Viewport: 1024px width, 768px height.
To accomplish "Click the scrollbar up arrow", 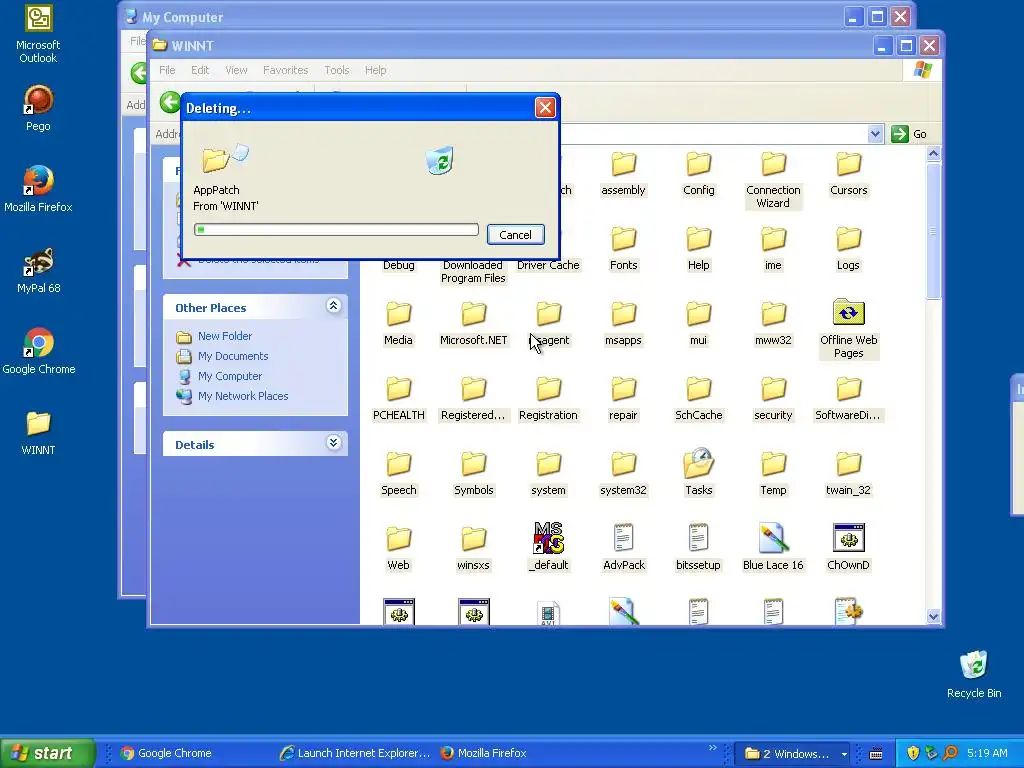I will point(933,154).
